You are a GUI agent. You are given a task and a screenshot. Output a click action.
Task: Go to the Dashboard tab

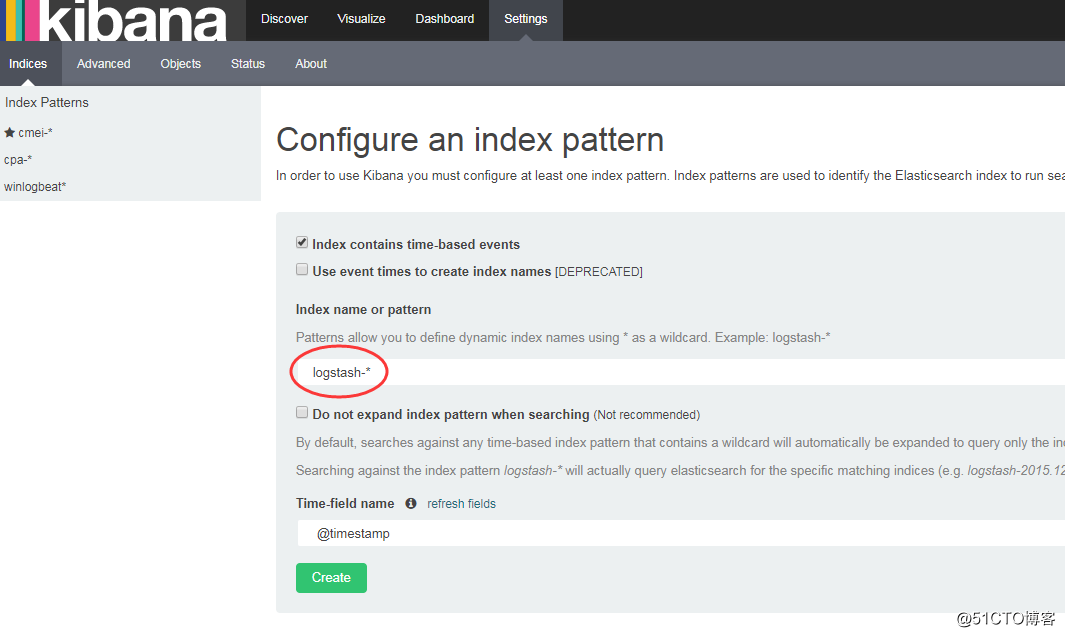(x=445, y=19)
